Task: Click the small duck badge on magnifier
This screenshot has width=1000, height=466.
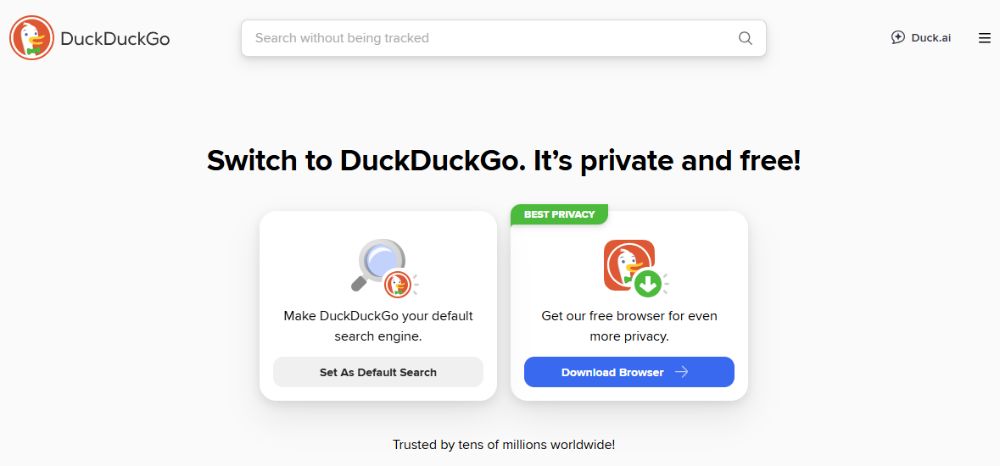Action: [x=397, y=284]
